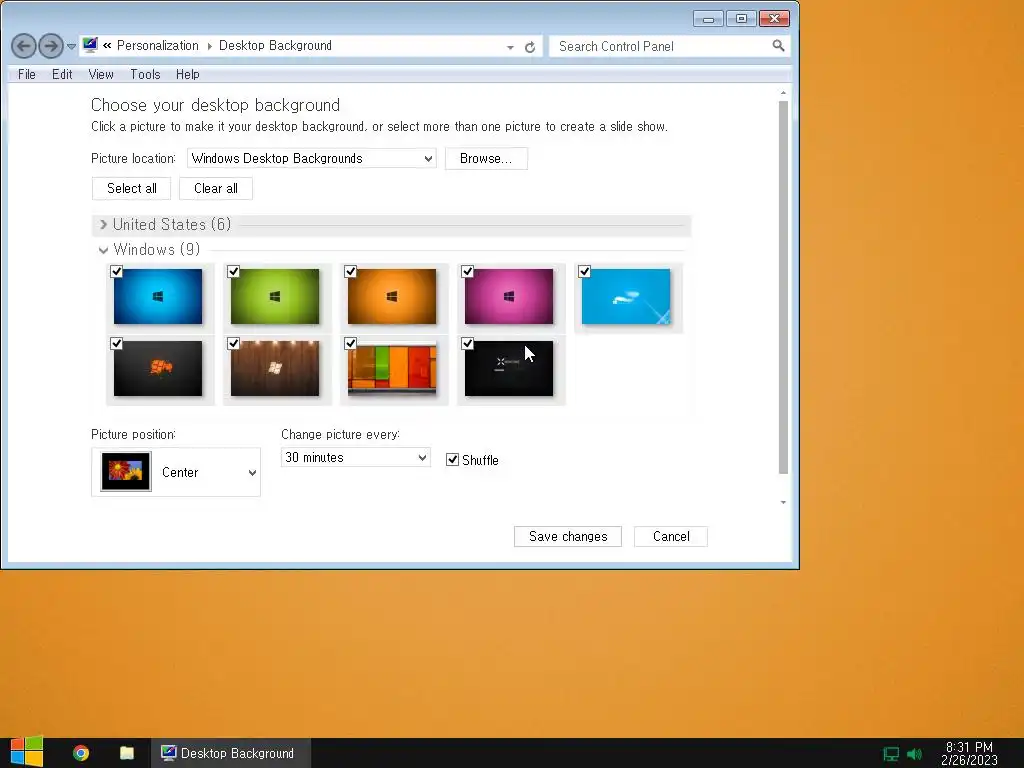Uncheck the black wallpaper checkbox

click(x=468, y=344)
